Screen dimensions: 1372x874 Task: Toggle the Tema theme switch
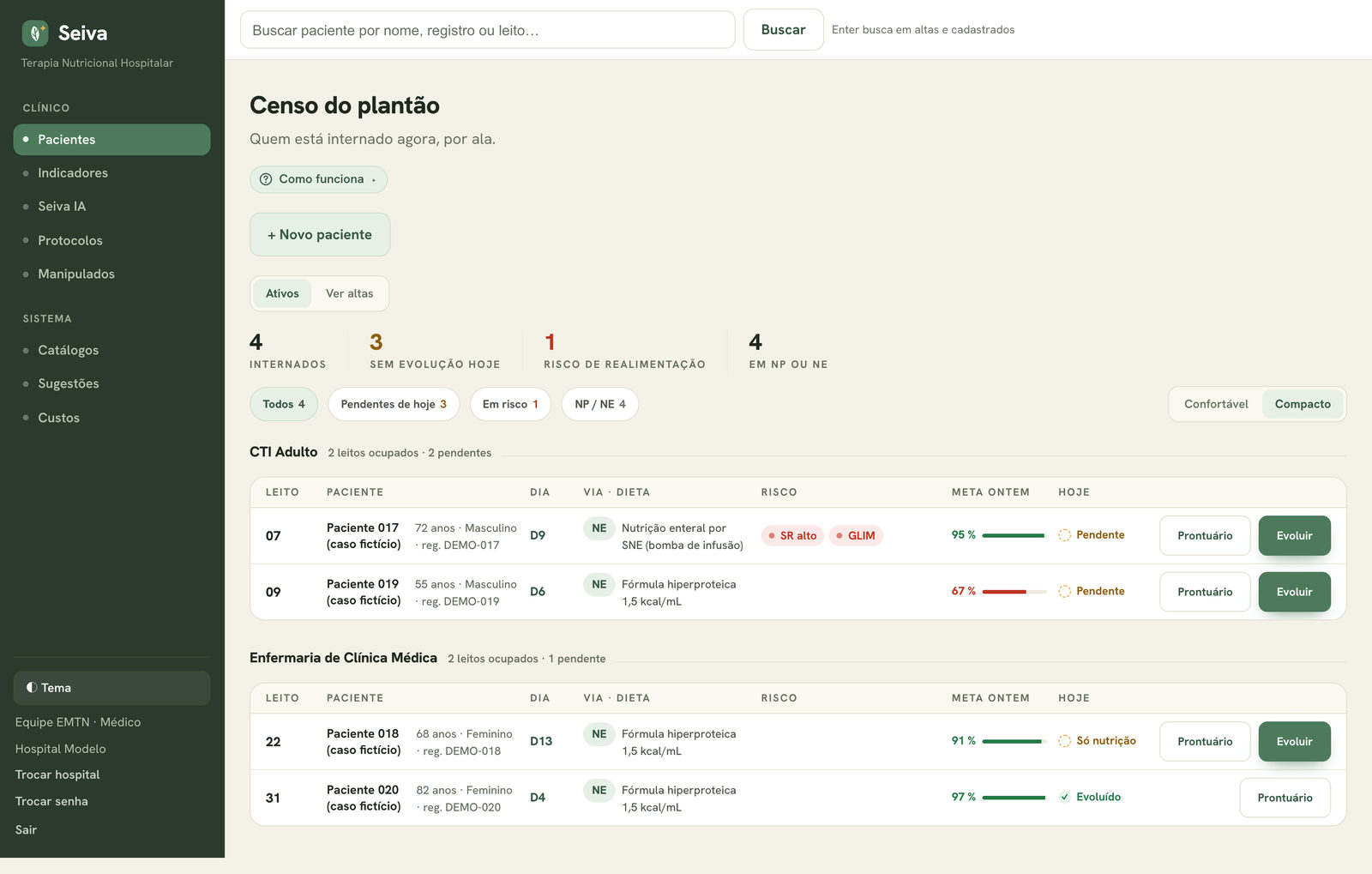(x=111, y=688)
